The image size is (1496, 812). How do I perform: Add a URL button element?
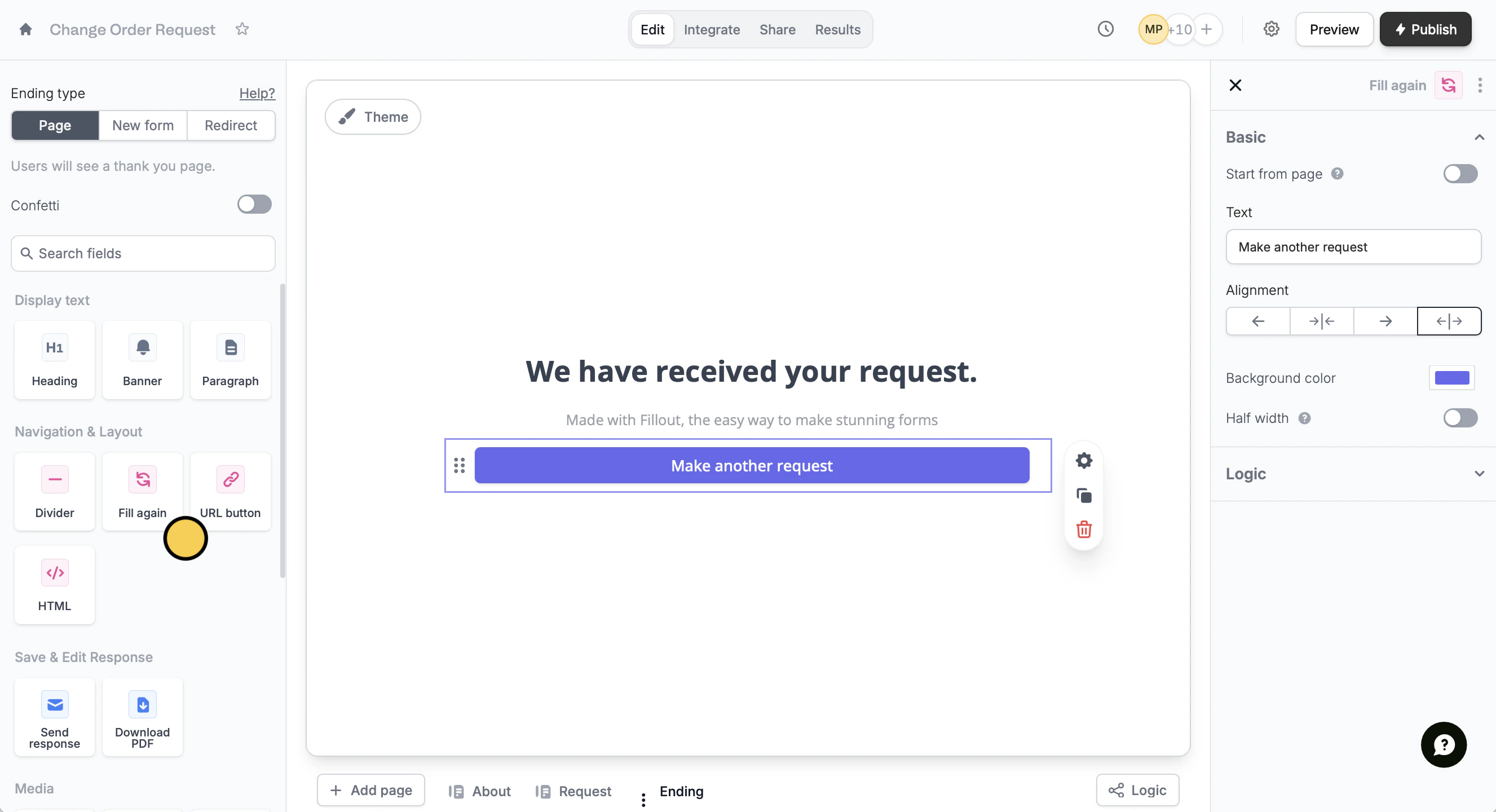[230, 491]
